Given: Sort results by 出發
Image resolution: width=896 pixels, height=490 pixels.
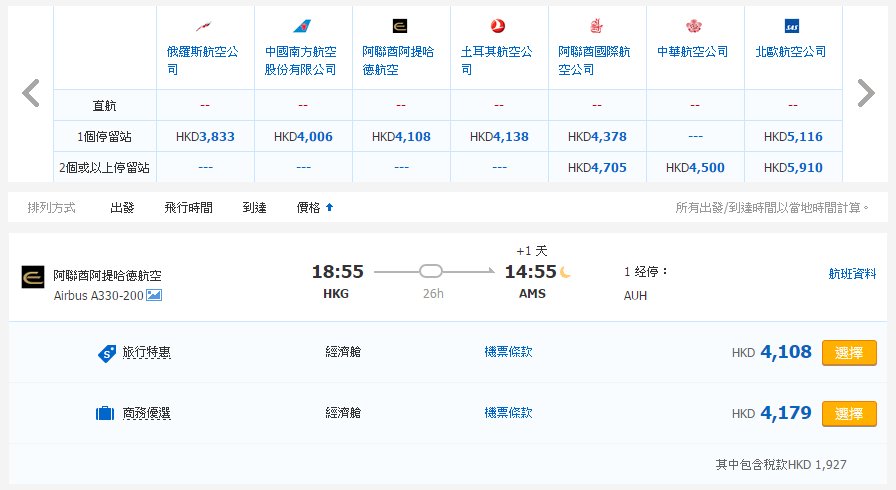Looking at the screenshot, I should tap(122, 208).
